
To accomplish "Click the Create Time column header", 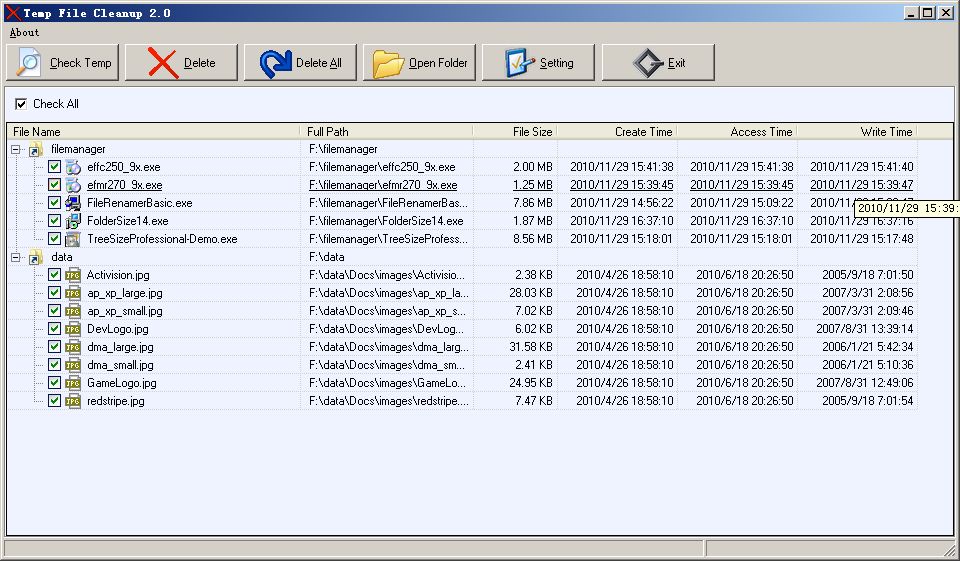I will [x=617, y=131].
